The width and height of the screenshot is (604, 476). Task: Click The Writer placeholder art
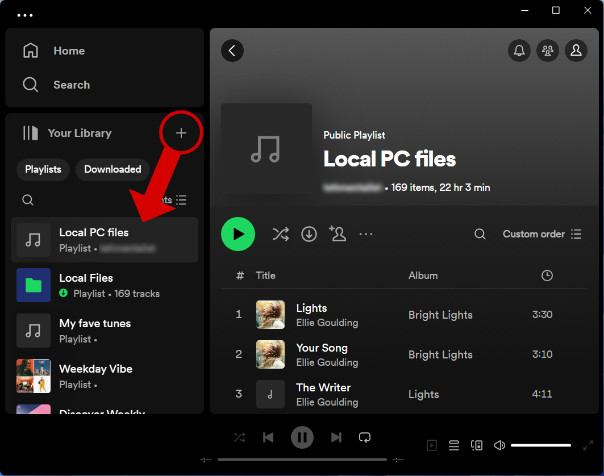[270, 394]
